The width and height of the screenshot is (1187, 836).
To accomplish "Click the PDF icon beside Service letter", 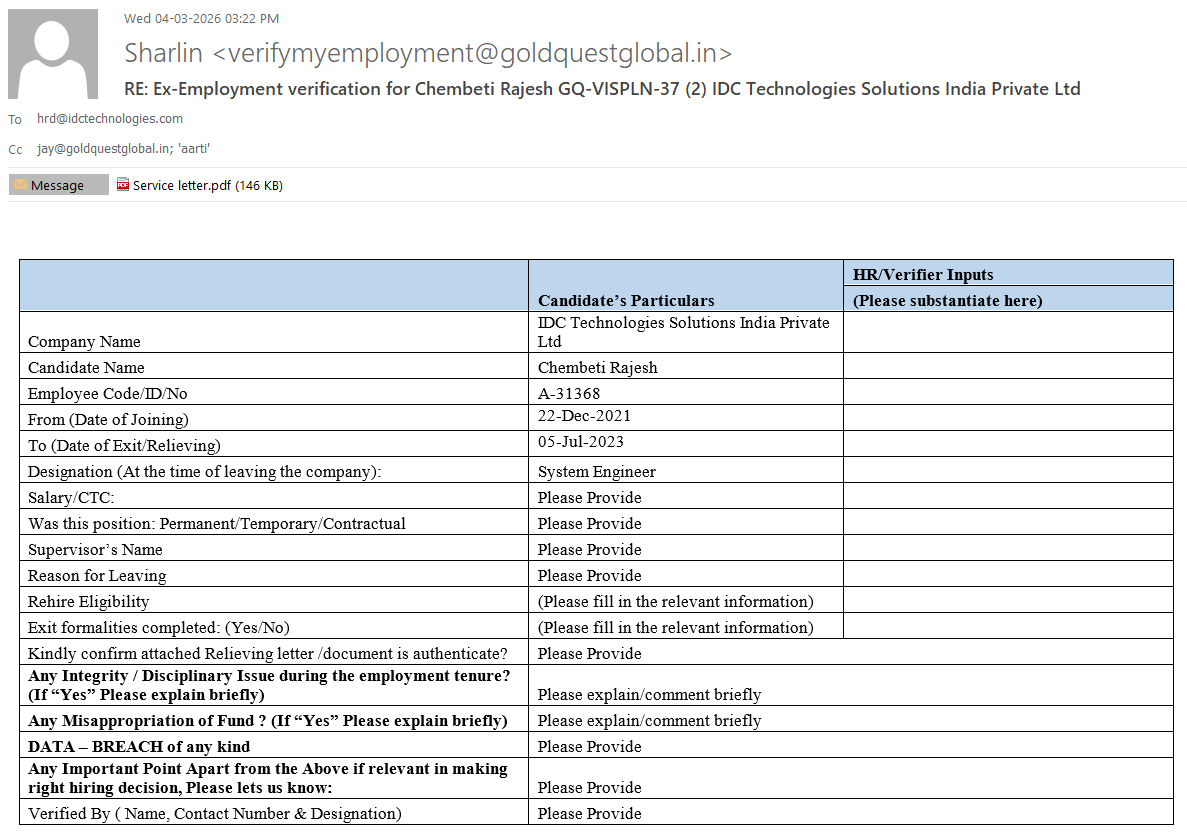I will point(123,185).
